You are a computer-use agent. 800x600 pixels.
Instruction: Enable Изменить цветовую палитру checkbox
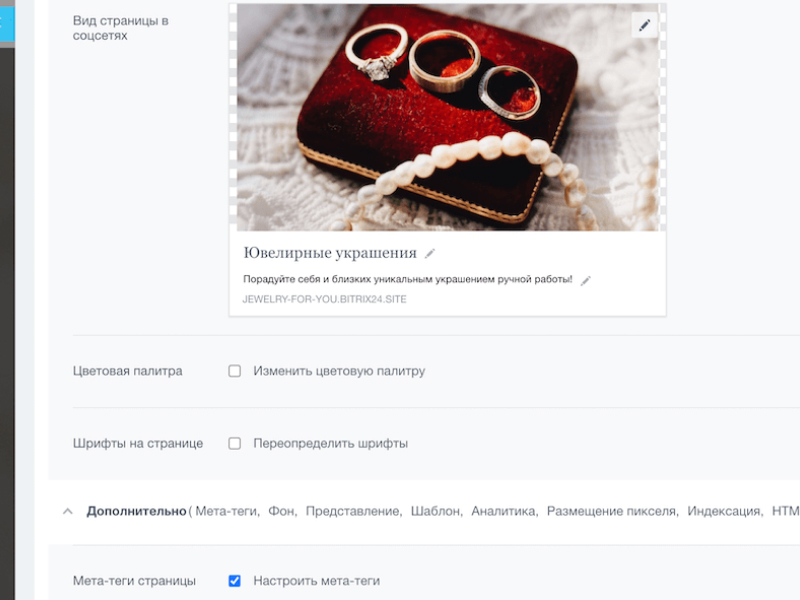click(x=235, y=371)
